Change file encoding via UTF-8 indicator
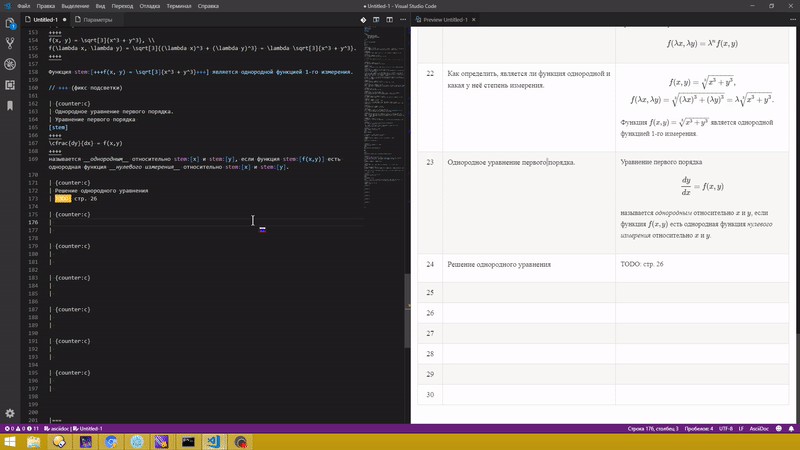This screenshot has width=800, height=450. pos(726,429)
